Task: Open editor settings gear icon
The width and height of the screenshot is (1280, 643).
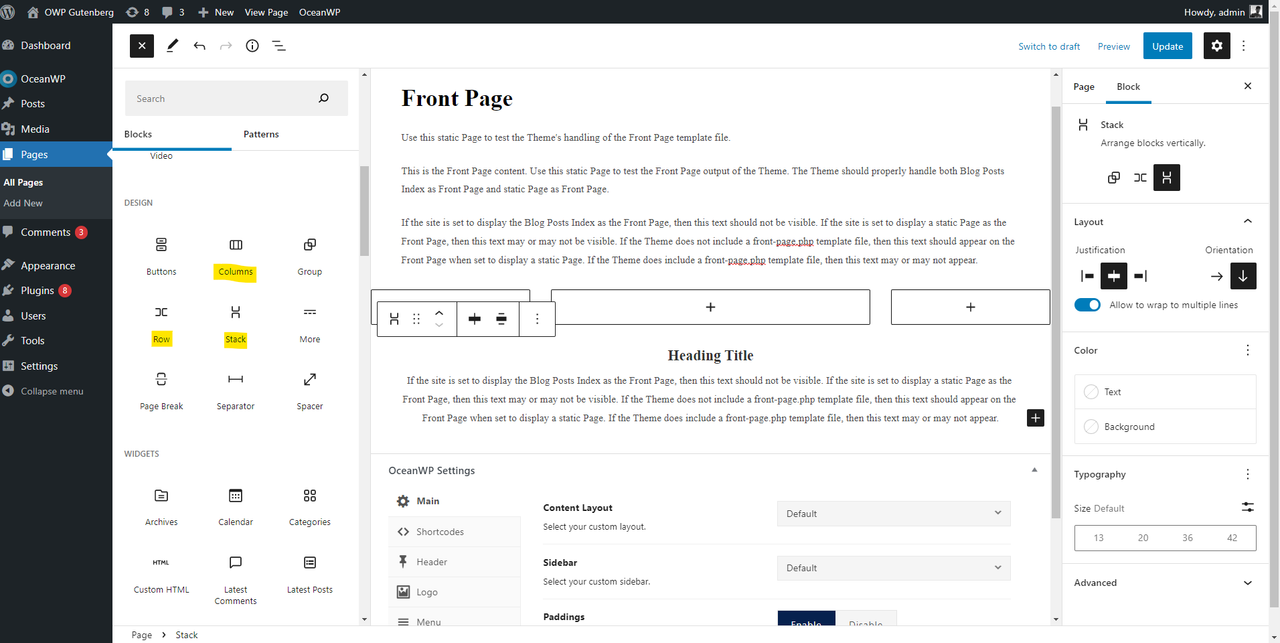Action: point(1216,46)
